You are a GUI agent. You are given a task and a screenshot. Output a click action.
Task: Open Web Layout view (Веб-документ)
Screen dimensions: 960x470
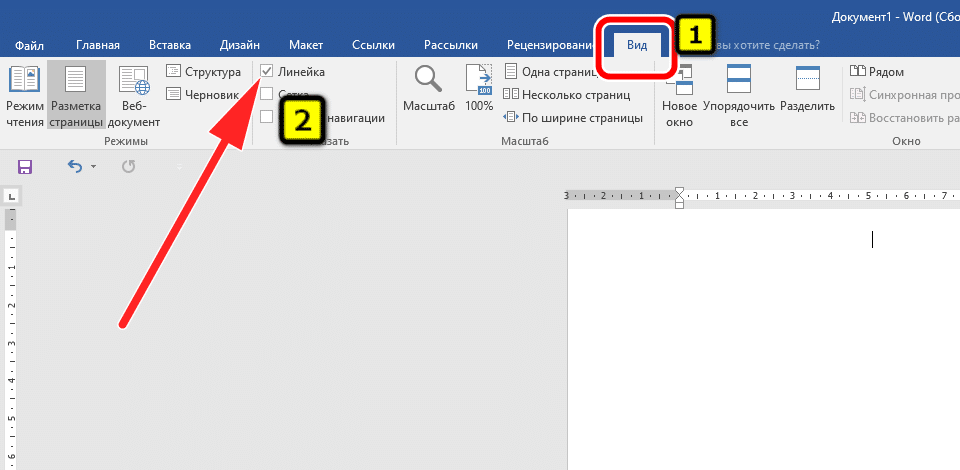coord(134,95)
